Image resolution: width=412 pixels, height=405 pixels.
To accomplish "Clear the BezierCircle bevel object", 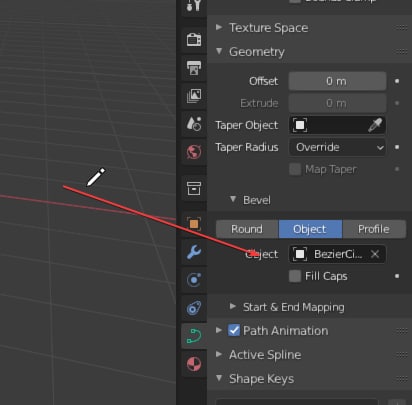I will click(x=375, y=254).
